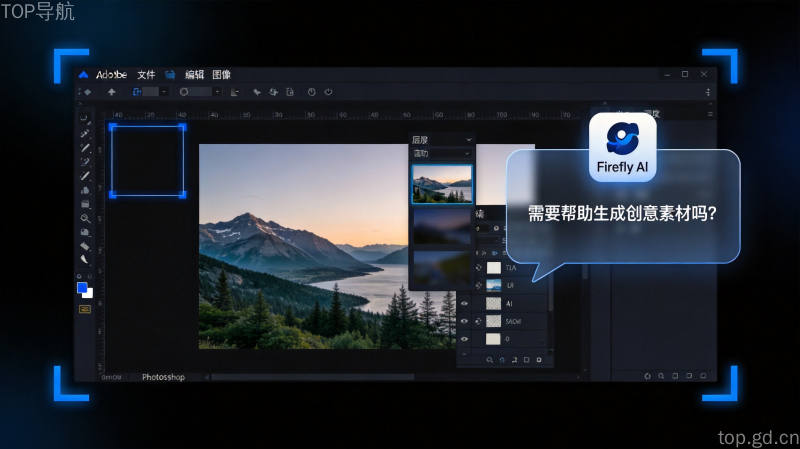The height and width of the screenshot is (449, 800).
Task: Click the align icon in the options bar
Action: [235, 92]
